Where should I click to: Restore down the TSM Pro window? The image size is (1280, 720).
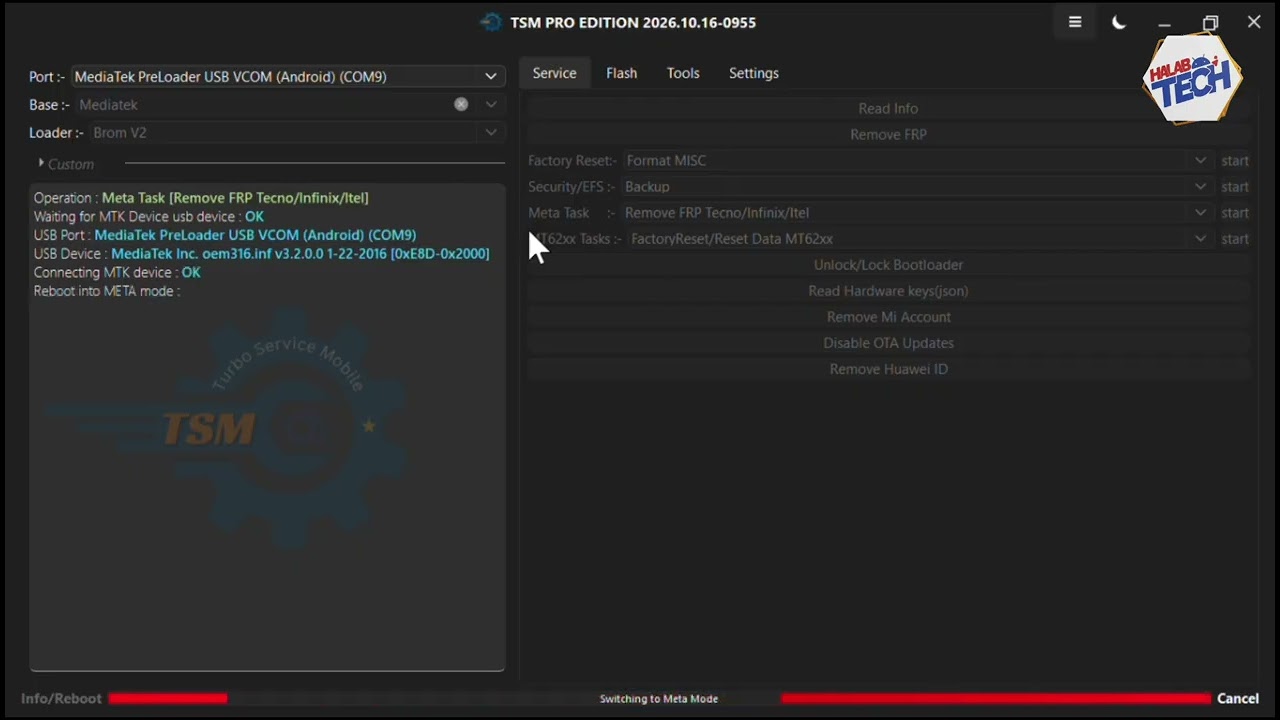[x=1210, y=22]
